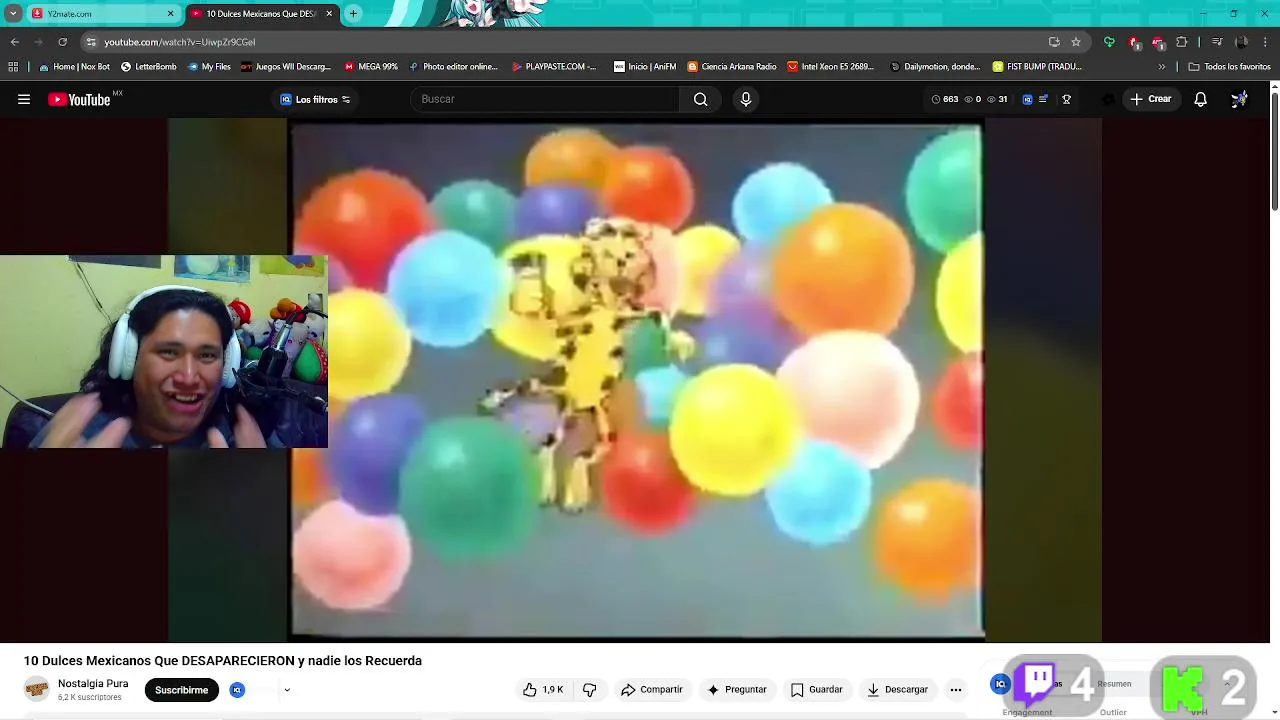Open My Files bookmark
The width and height of the screenshot is (1280, 720).
point(209,67)
